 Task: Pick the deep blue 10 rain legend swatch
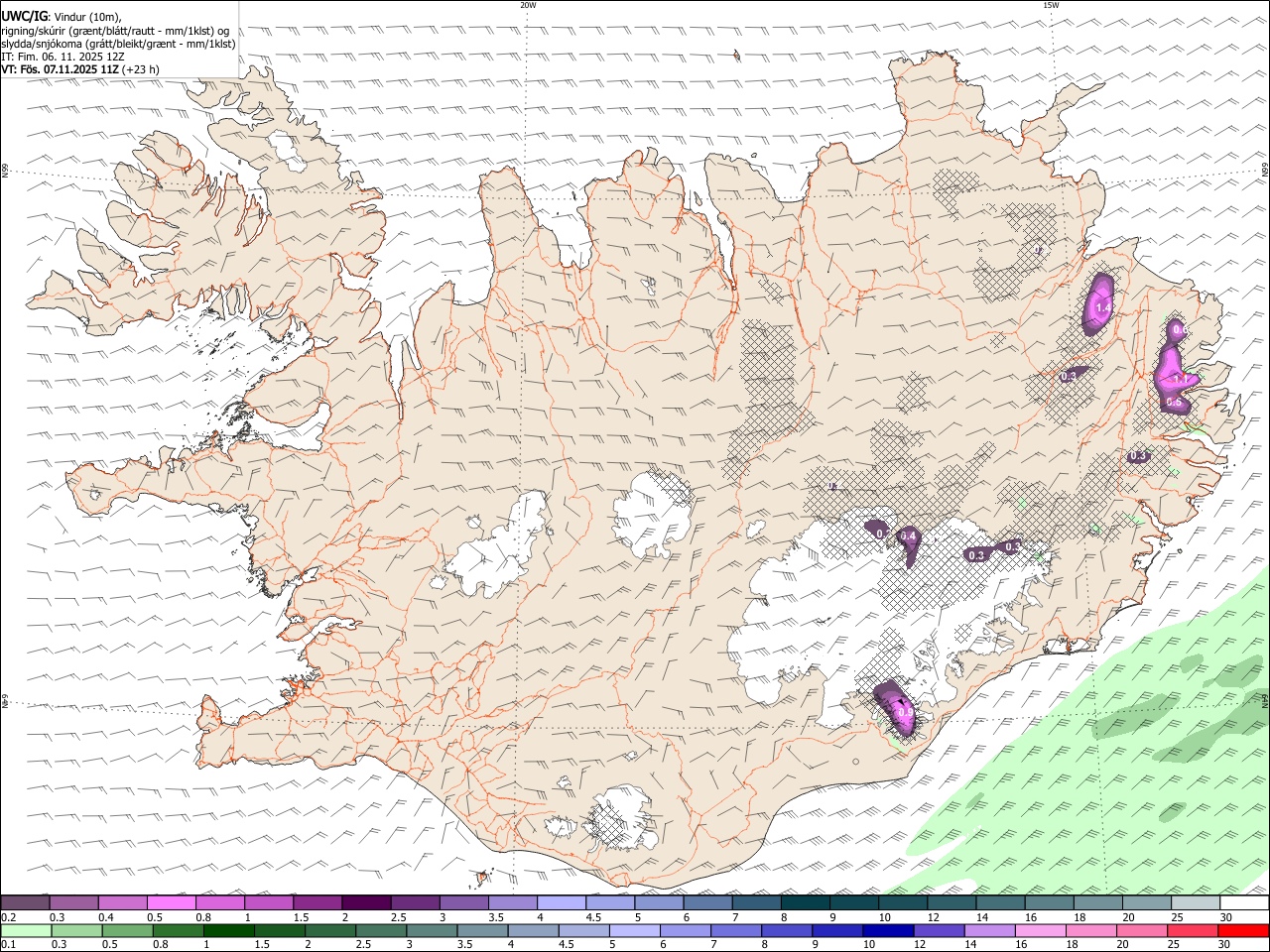[888, 930]
